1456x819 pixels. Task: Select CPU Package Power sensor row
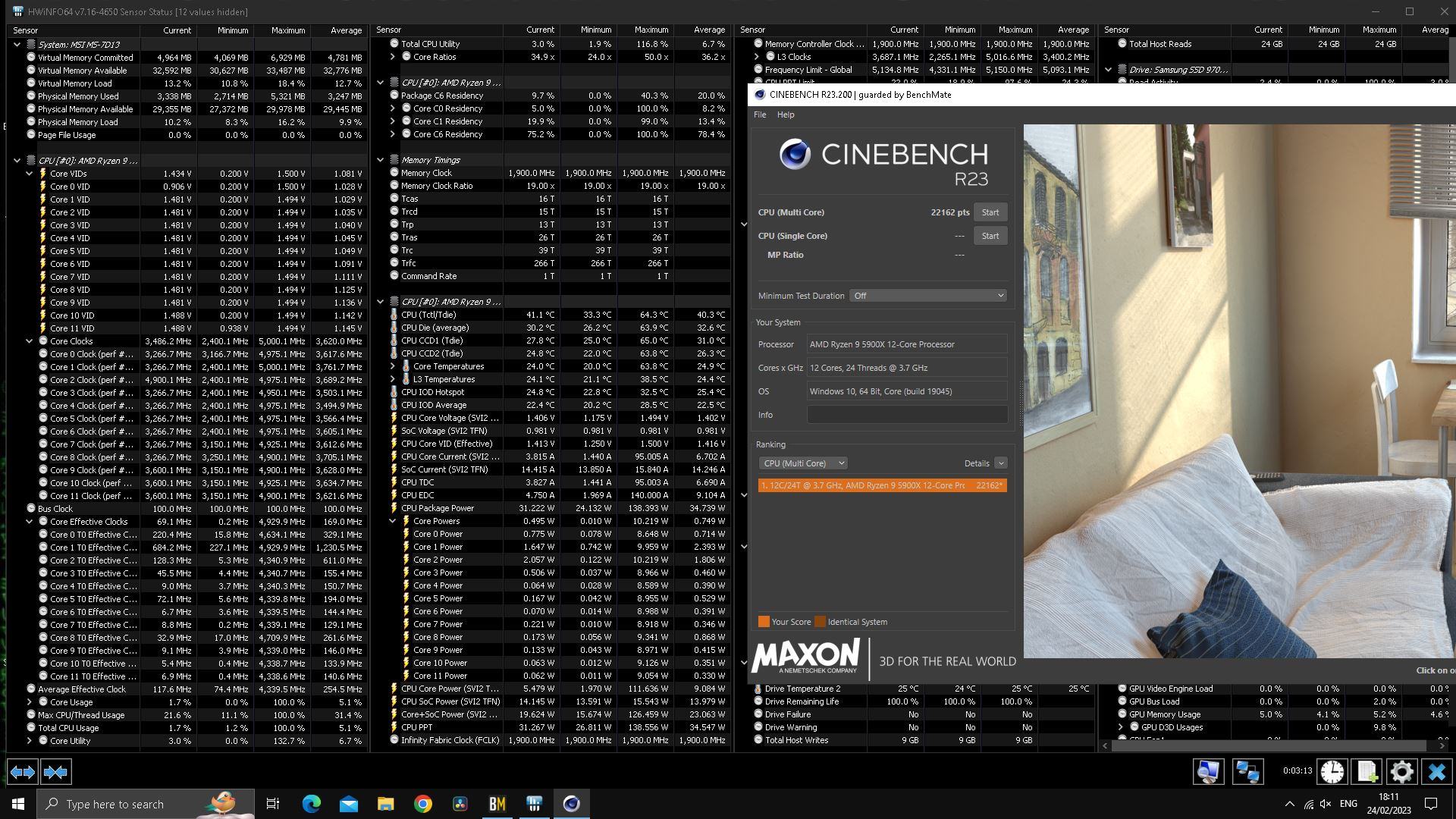[560, 508]
